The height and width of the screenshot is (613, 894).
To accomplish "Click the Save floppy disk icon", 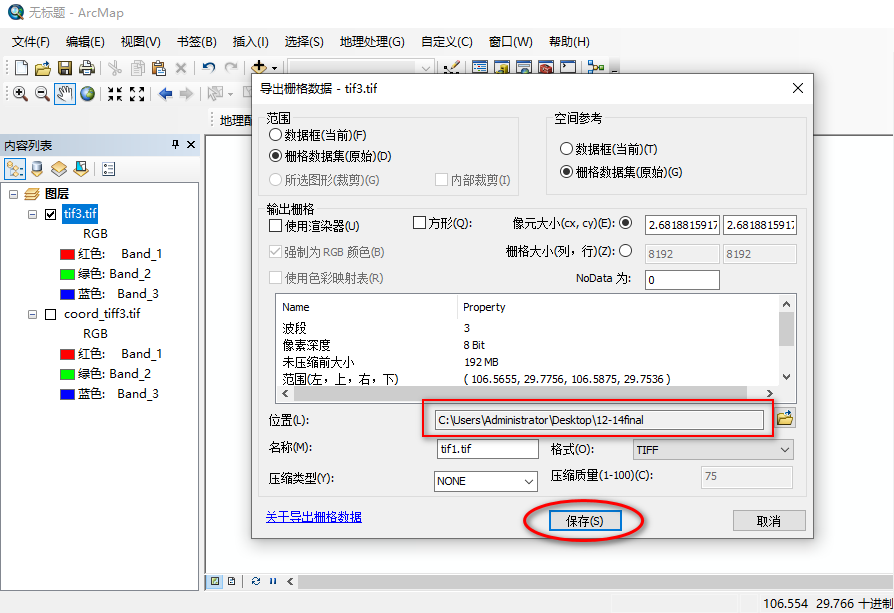I will 65,68.
